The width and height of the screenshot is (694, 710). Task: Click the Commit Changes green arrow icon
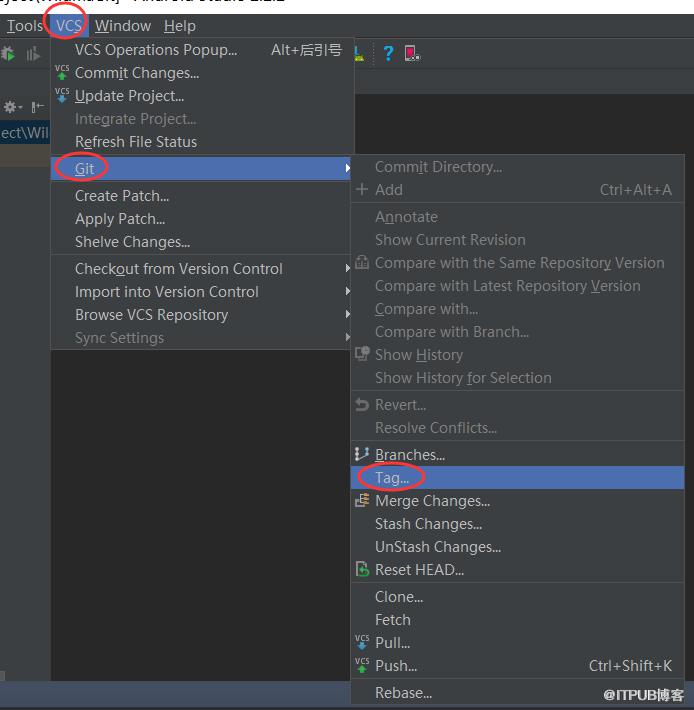coord(62,72)
